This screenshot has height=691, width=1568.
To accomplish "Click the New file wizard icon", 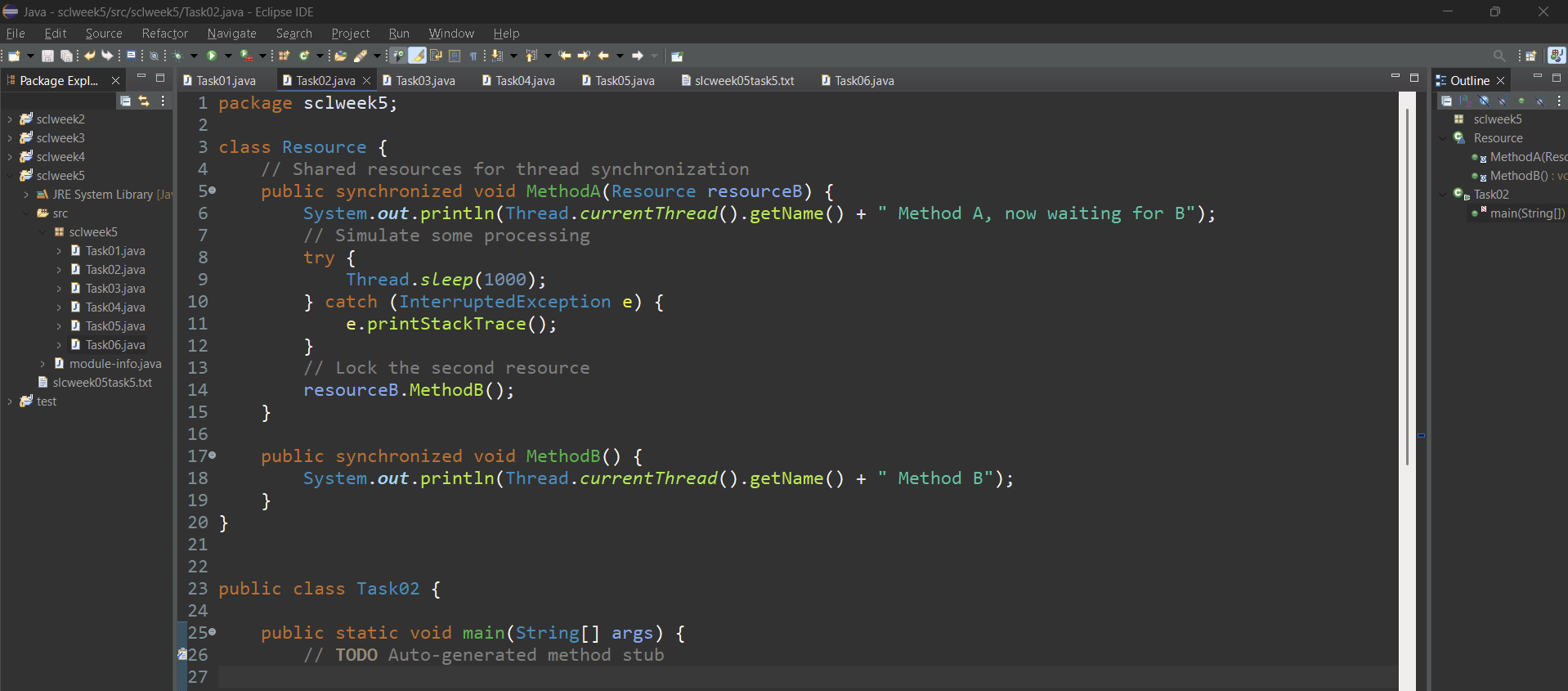I will tap(14, 56).
